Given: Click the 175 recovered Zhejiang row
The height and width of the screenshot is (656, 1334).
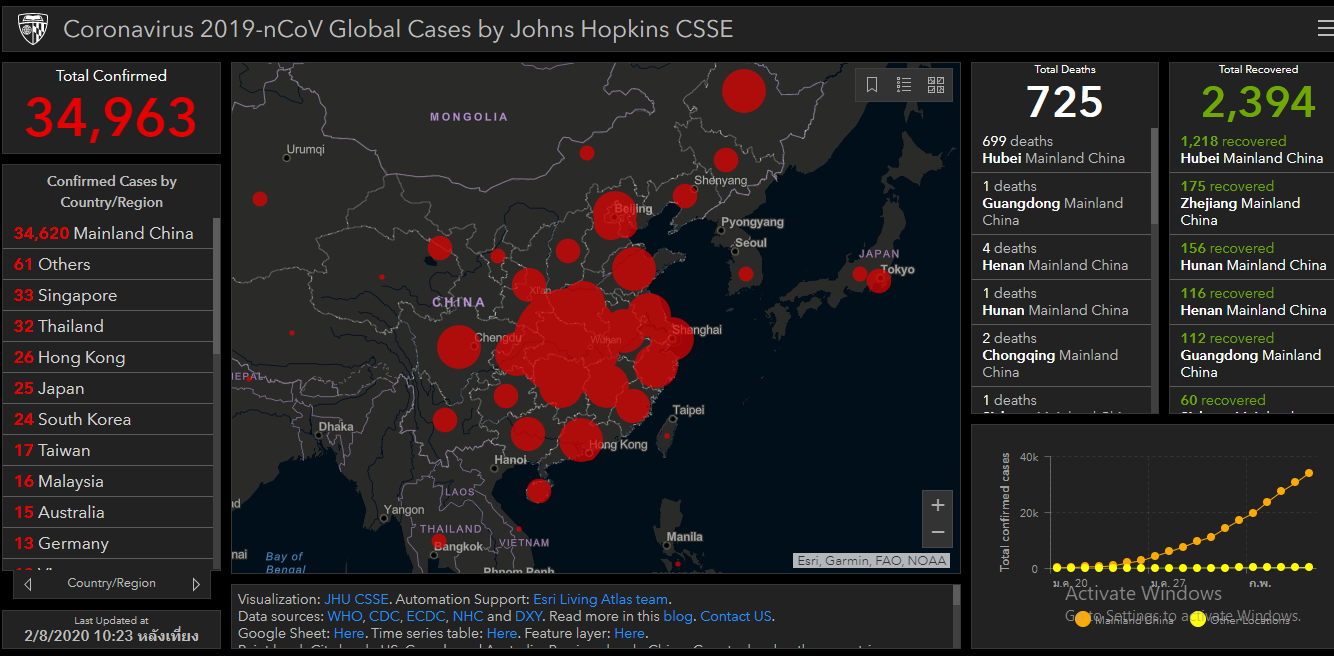Looking at the screenshot, I should [1252, 204].
